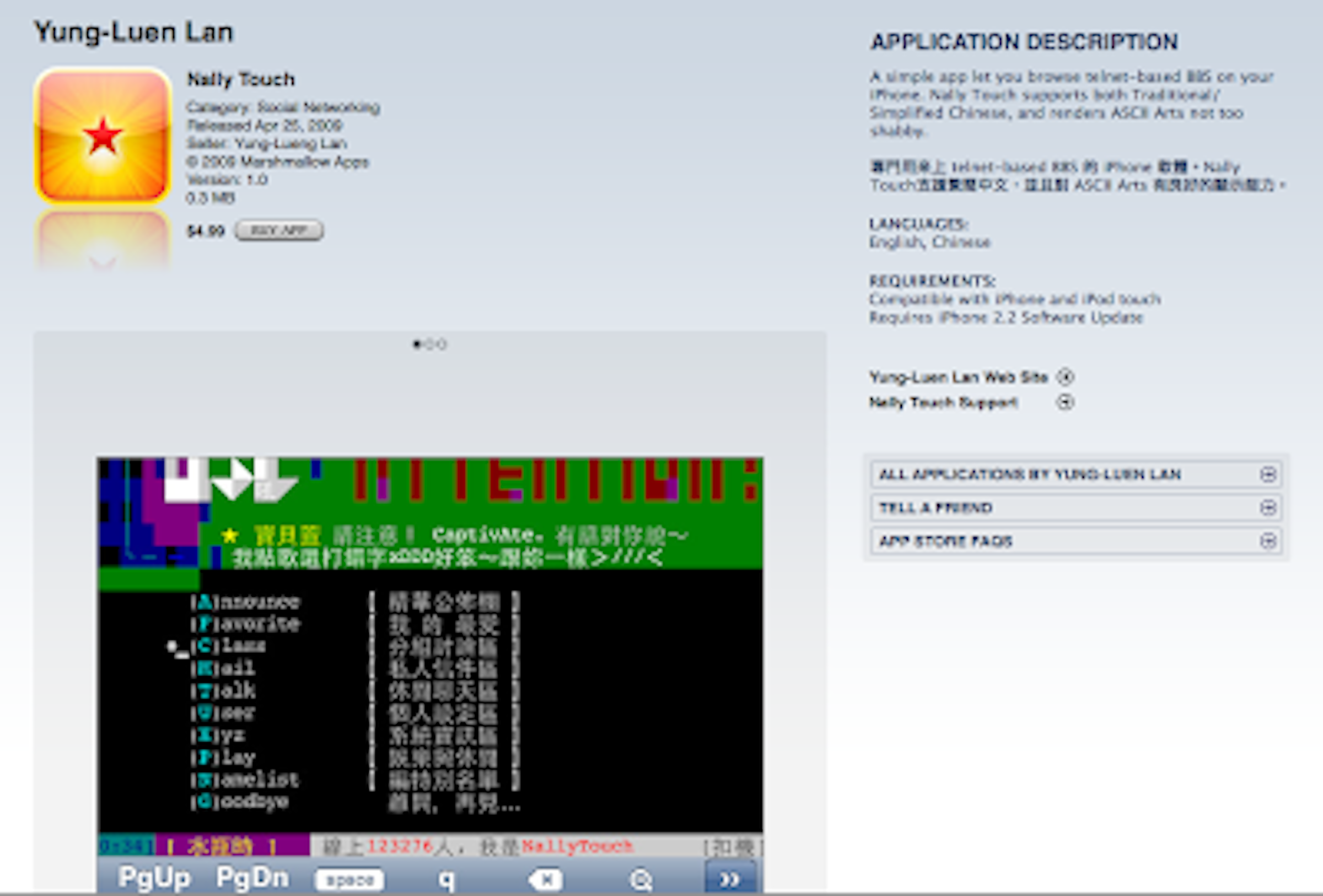Click the NallyTouch username in status bar
This screenshot has height=896, width=1323.
coord(577,846)
